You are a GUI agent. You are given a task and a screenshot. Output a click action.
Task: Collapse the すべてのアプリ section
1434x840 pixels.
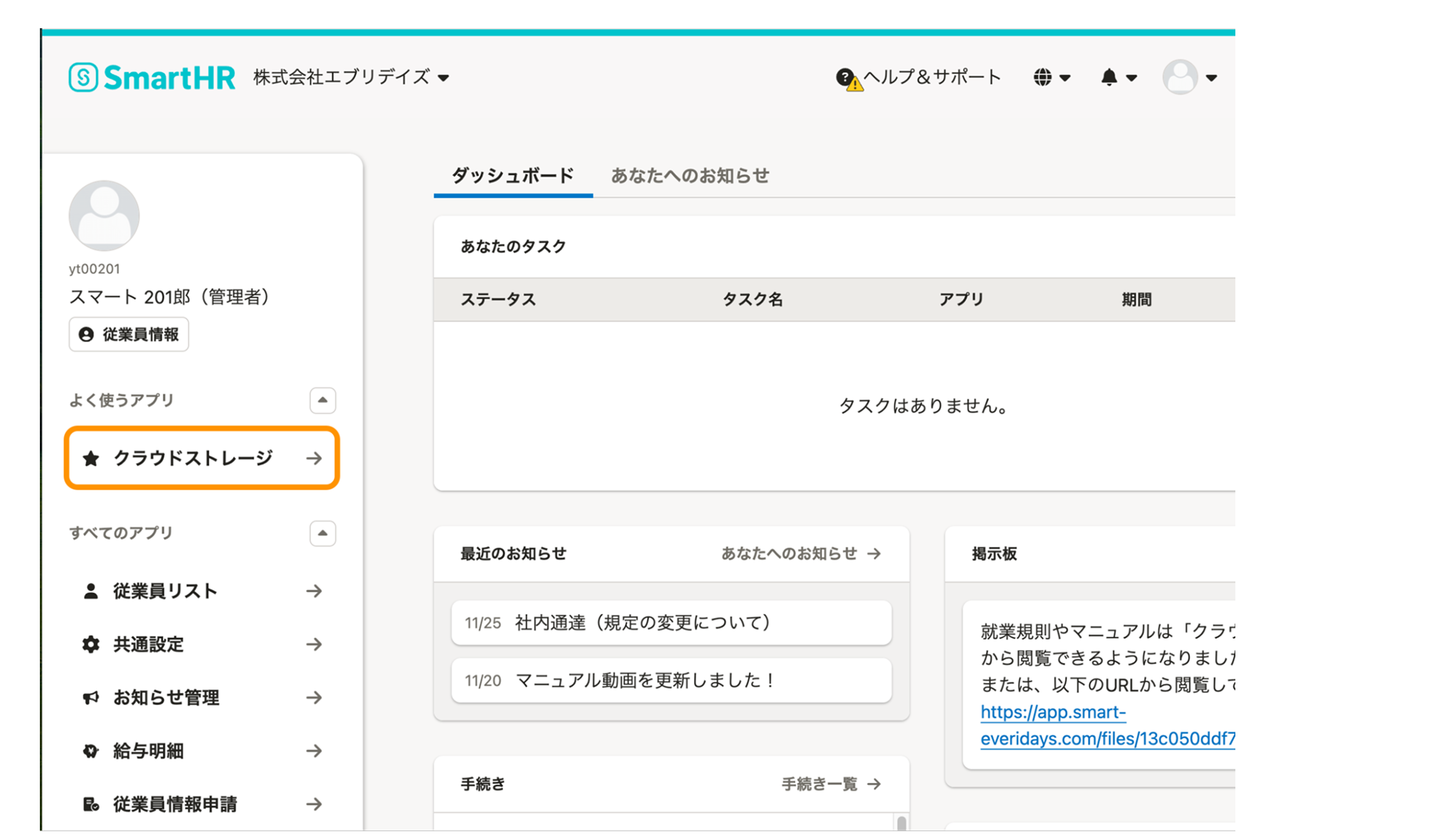322,533
